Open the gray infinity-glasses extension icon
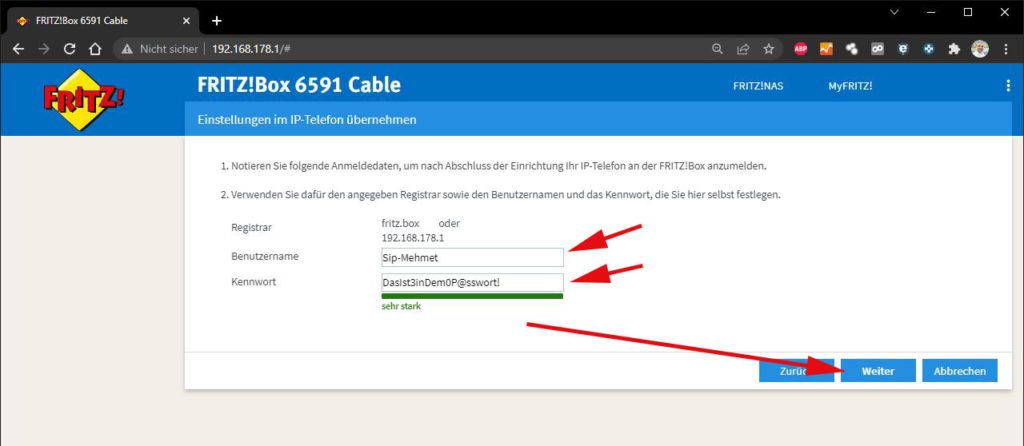The width and height of the screenshot is (1024, 446). (x=877, y=49)
